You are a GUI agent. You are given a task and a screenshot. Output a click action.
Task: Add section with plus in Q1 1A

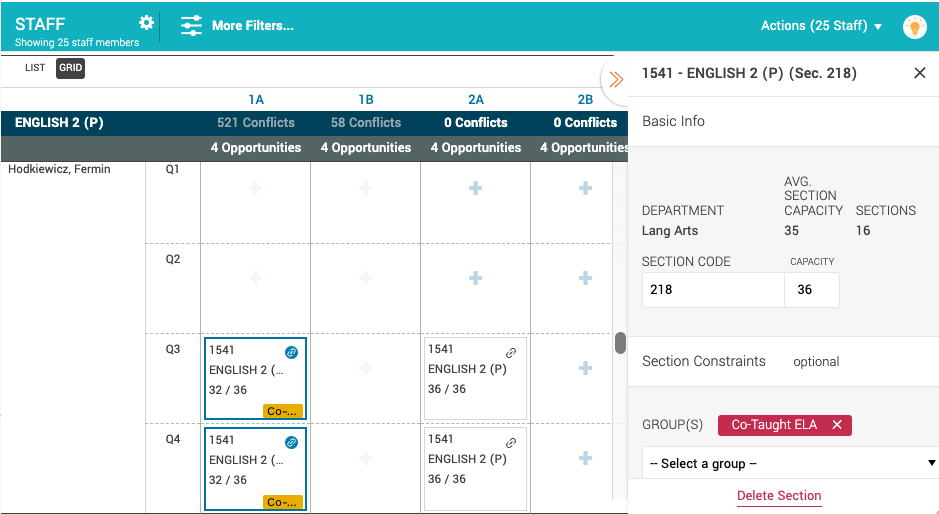click(255, 188)
